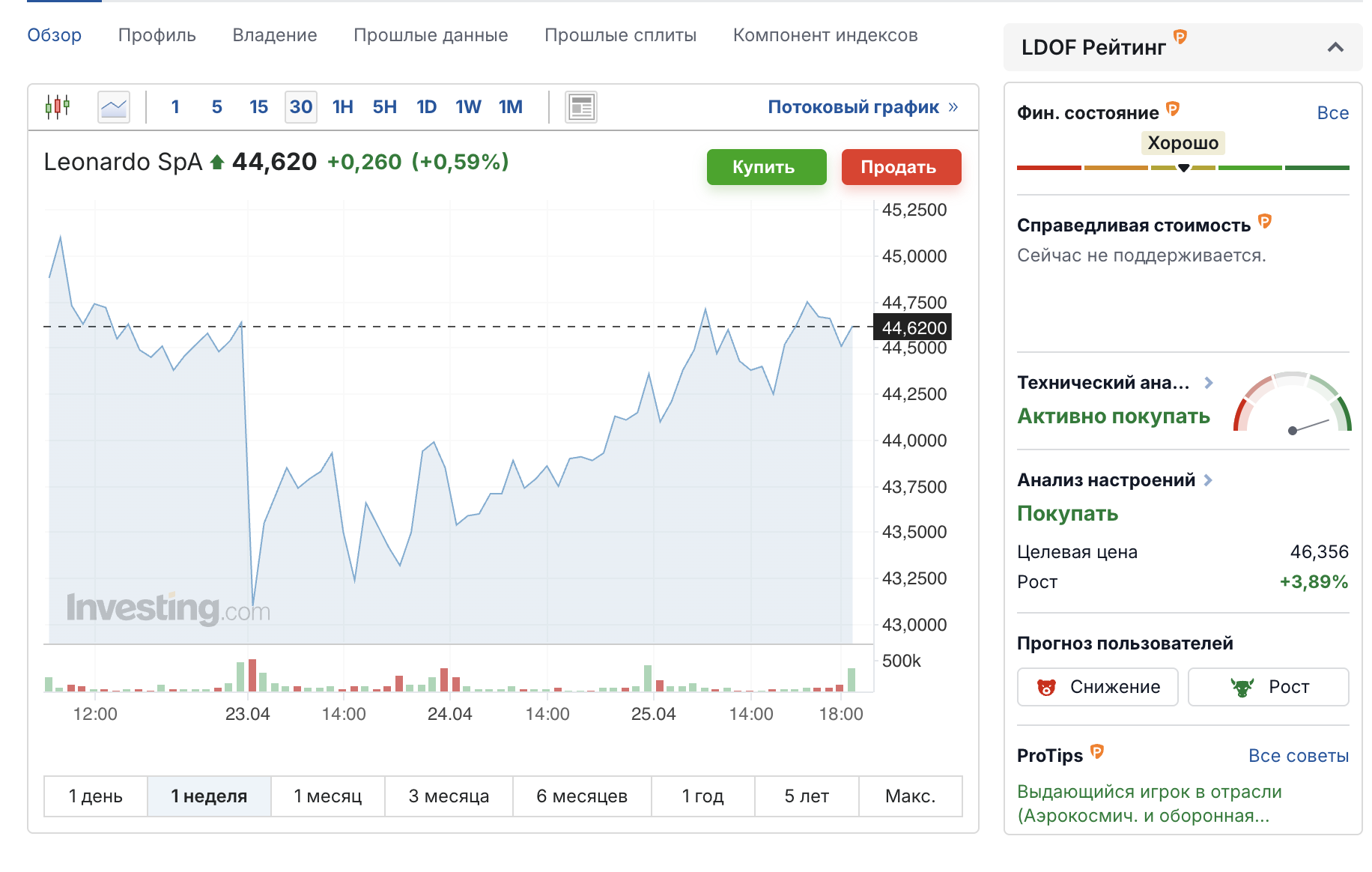Click the 24.04 date on the chart axis
This screenshot has height=872, width=1372.
click(450, 714)
